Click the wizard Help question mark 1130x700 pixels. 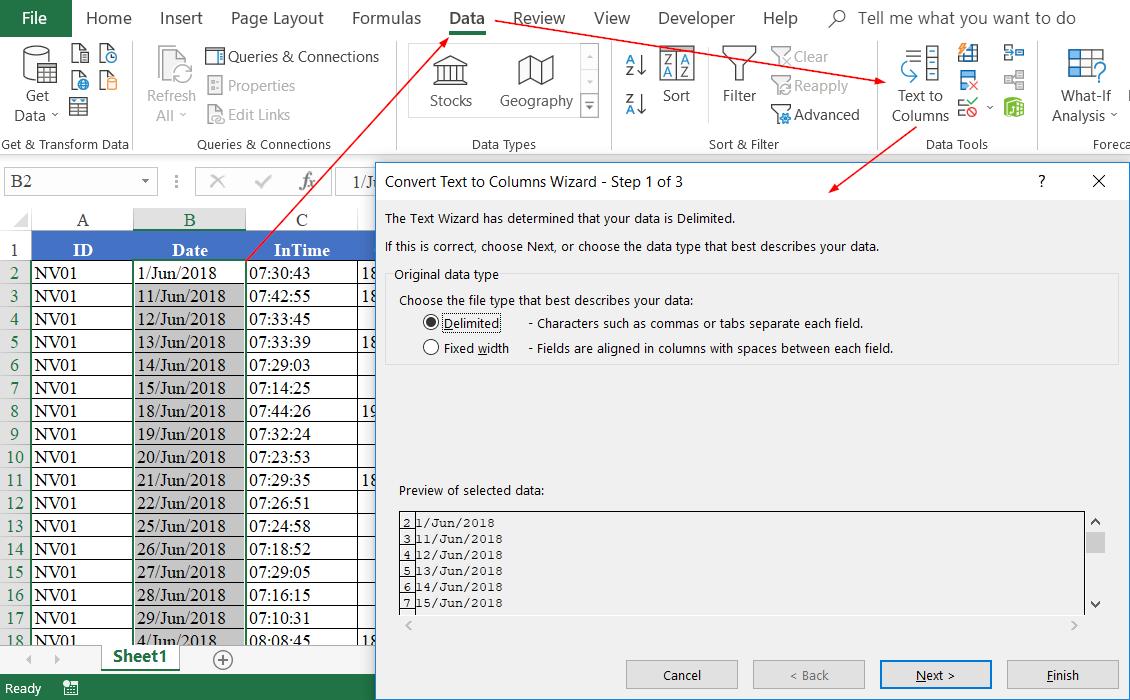click(x=1041, y=181)
